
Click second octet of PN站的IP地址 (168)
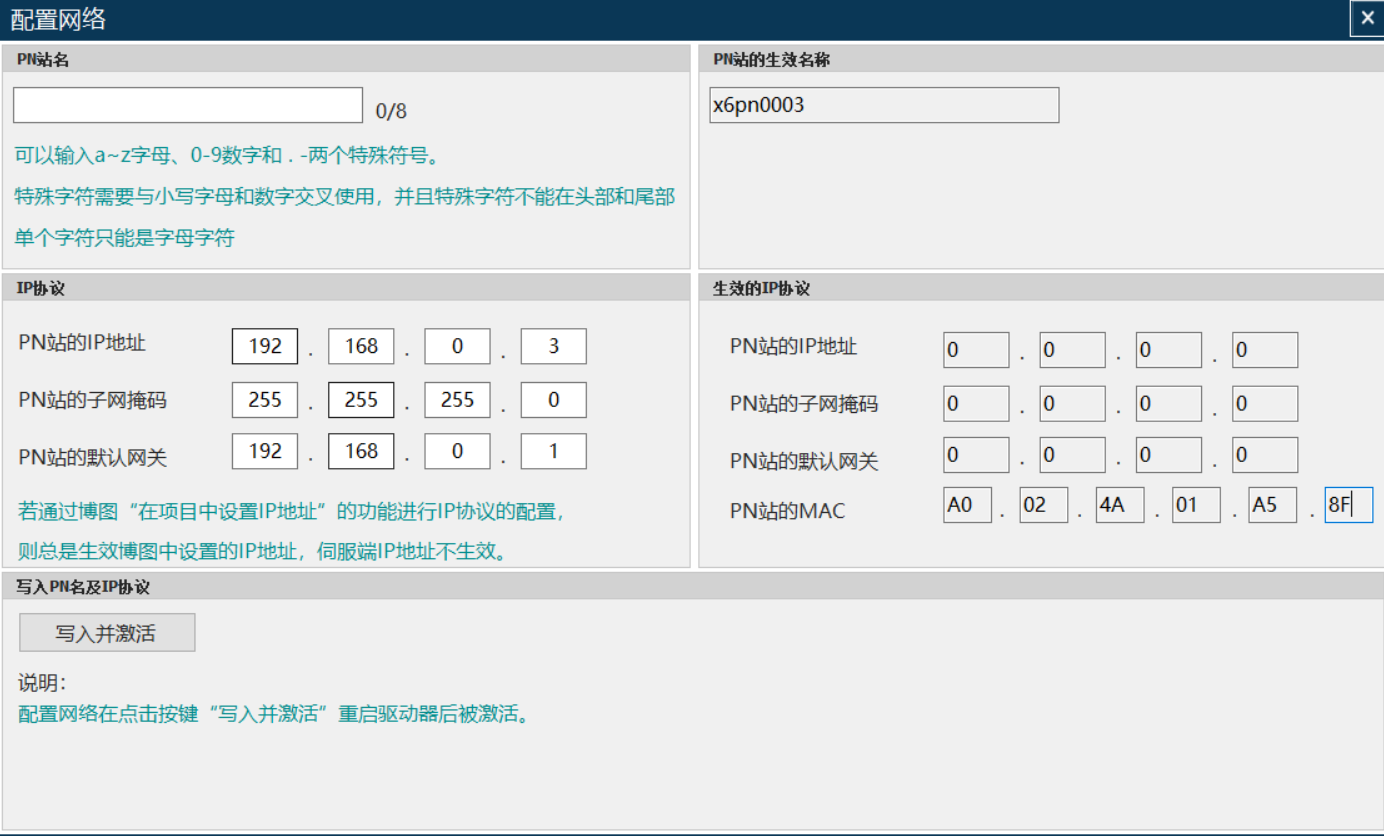[x=361, y=347]
